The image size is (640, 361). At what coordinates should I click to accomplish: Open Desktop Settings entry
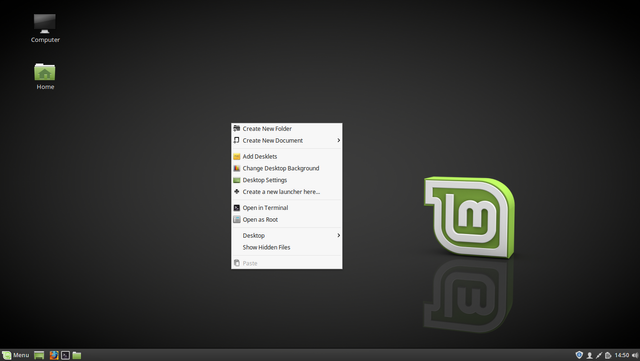coord(287,180)
